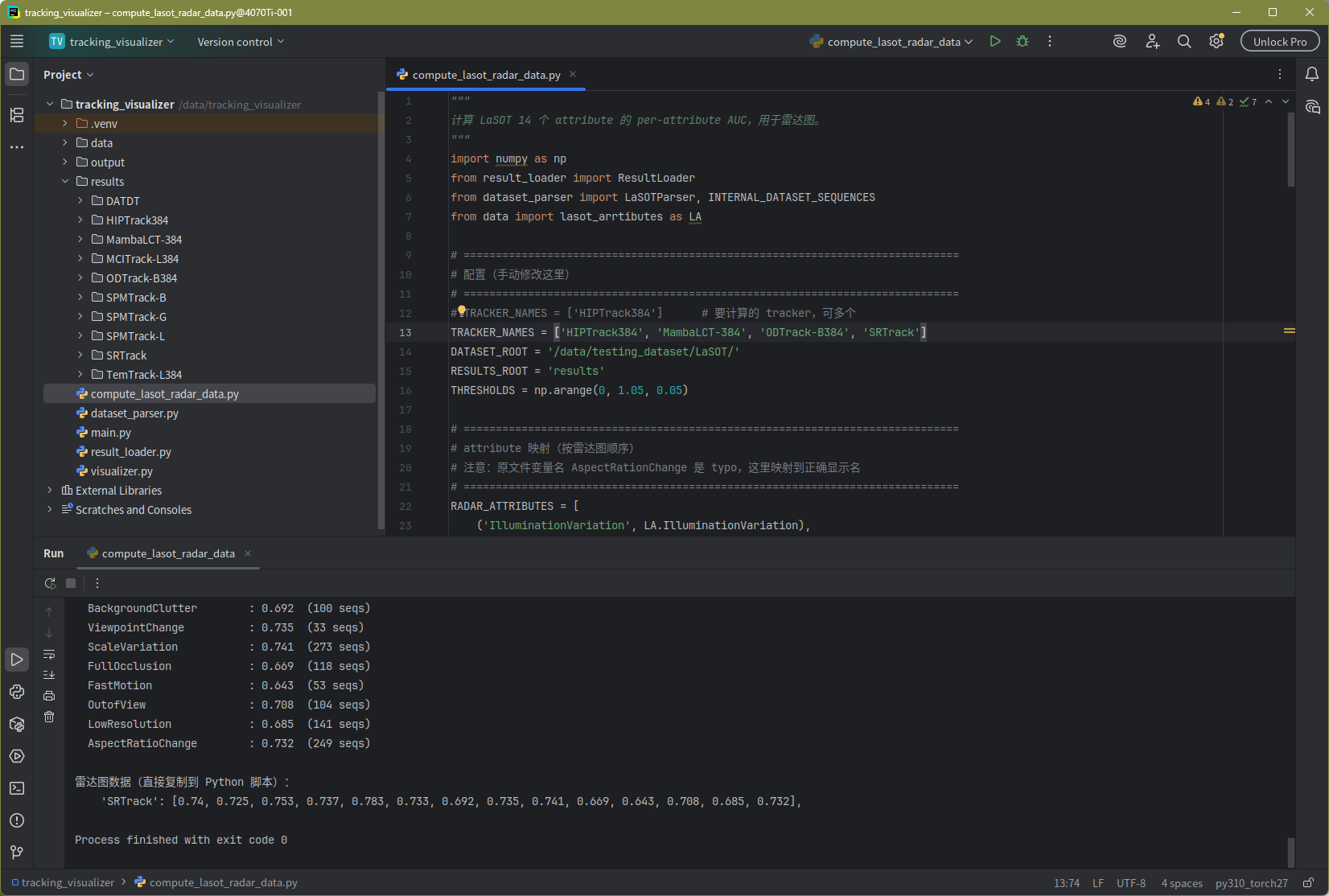Open AI chat tool window on right sidebar
Viewport: 1329px width, 896px height.
tap(1312, 107)
